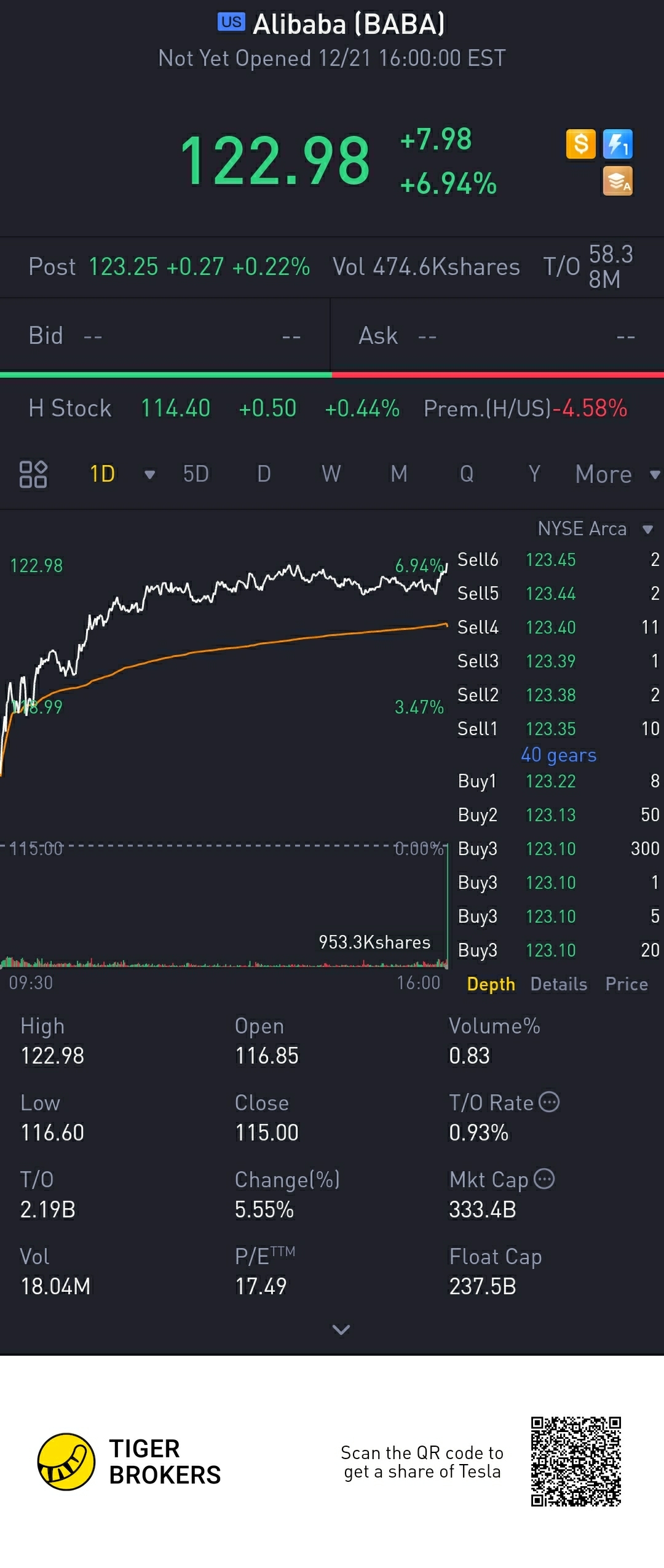
Task: Tap Sell3 price 123.39
Action: click(x=550, y=661)
